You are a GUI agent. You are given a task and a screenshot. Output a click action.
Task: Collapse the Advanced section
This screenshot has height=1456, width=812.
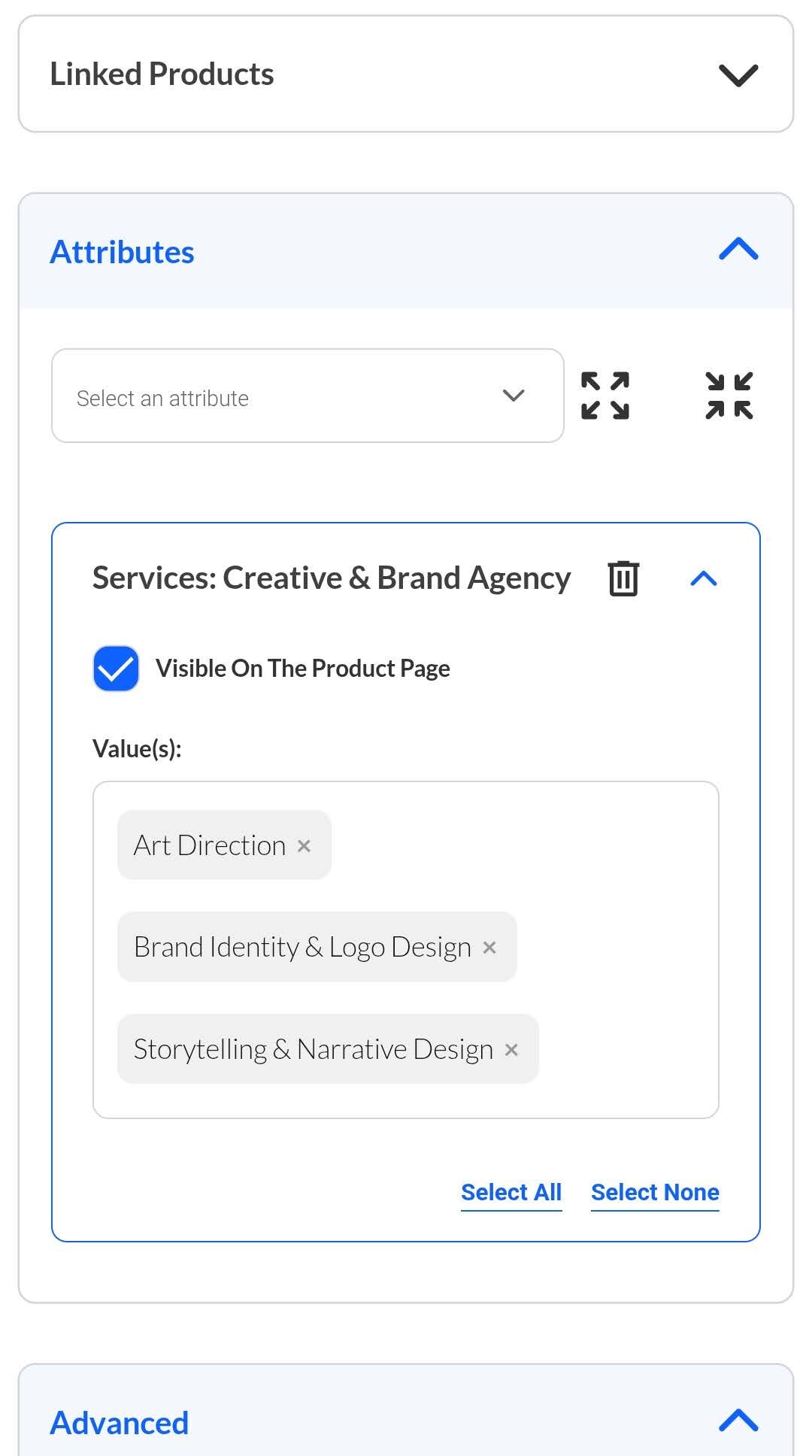(x=738, y=1421)
